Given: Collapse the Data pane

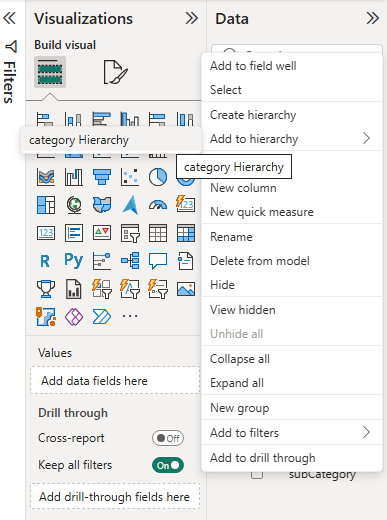Looking at the screenshot, I should [373, 18].
